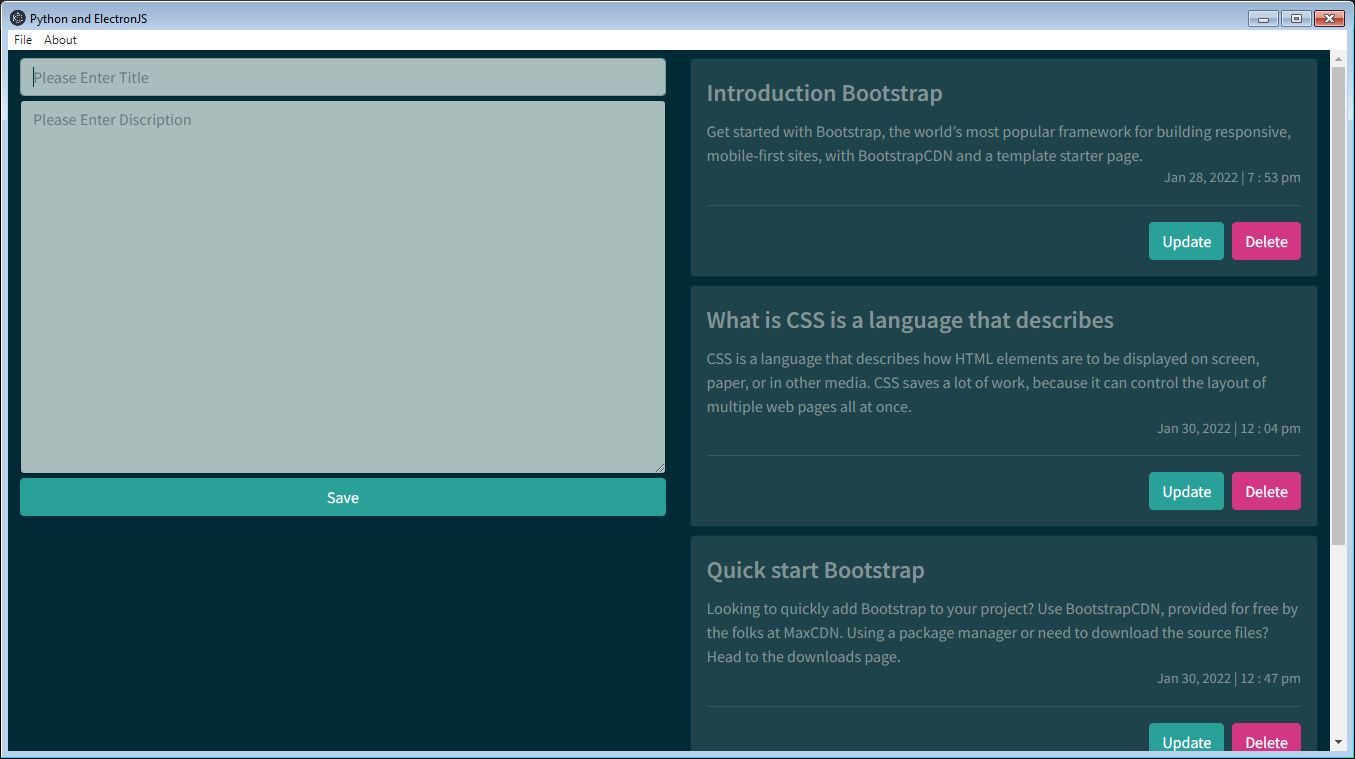
Task: Click the Please Enter Title field
Action: tap(343, 77)
